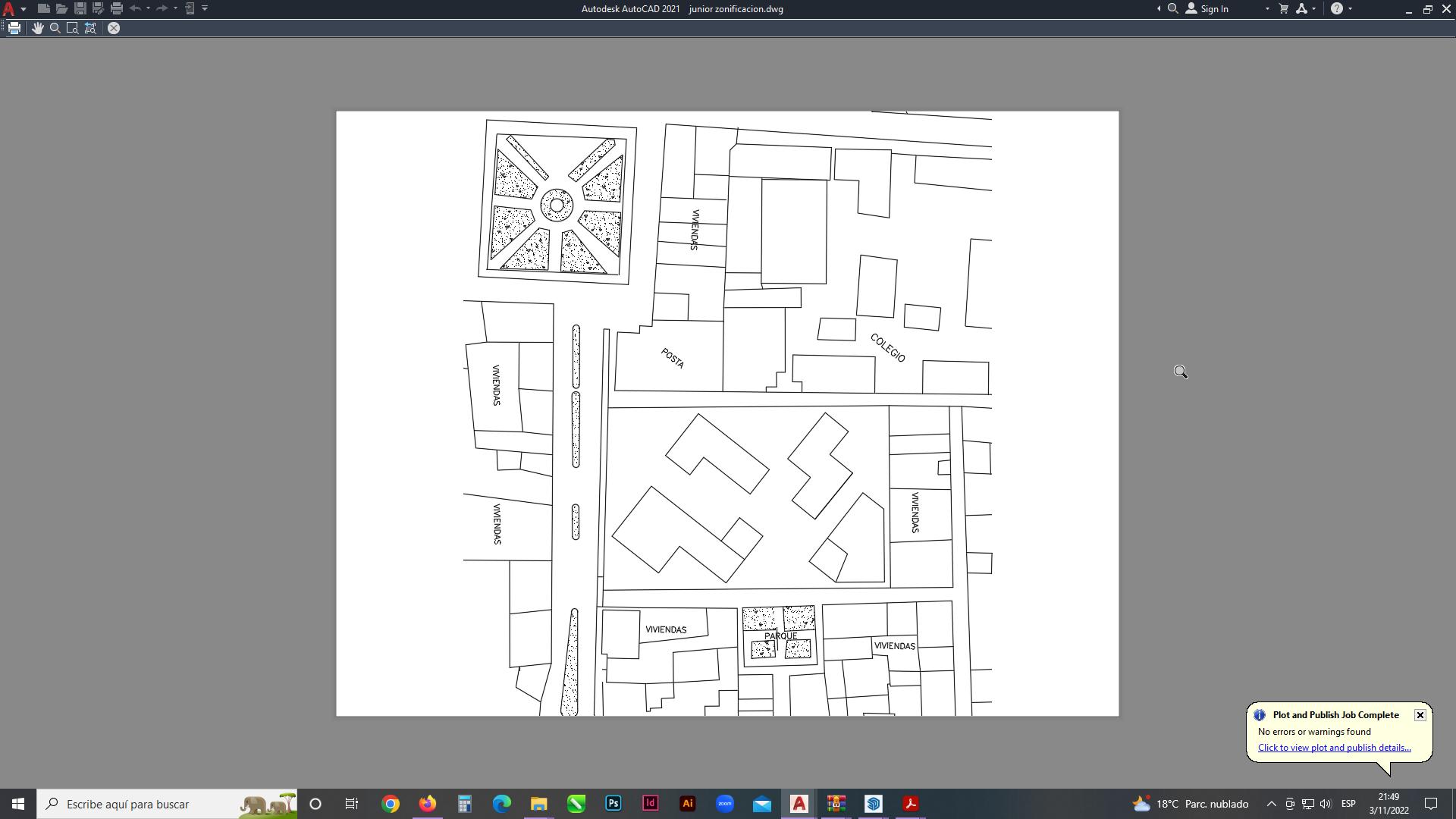Open the AutoCAD application menu

click(x=9, y=8)
